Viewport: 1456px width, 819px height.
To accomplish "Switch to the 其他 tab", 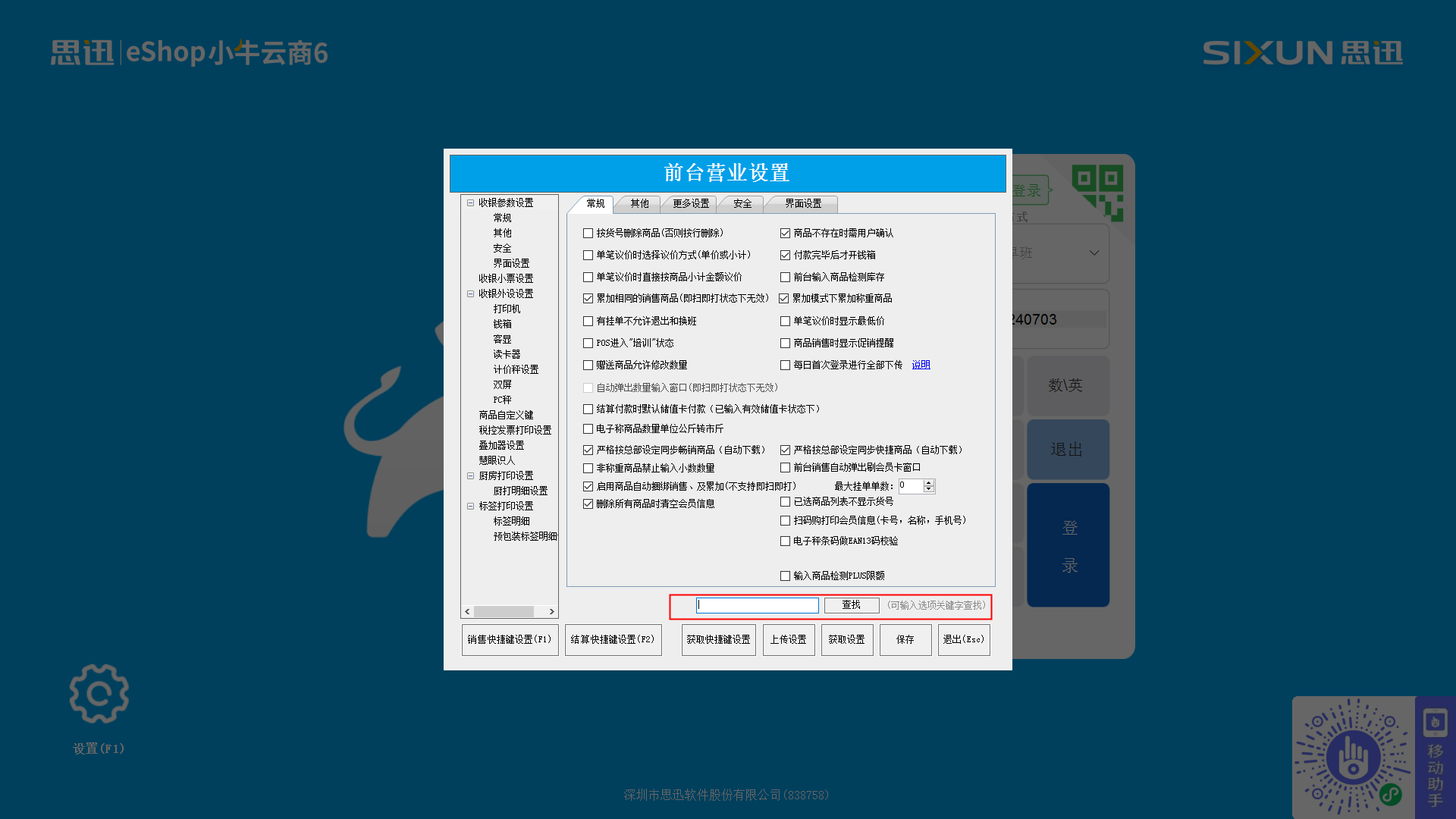I will point(639,203).
